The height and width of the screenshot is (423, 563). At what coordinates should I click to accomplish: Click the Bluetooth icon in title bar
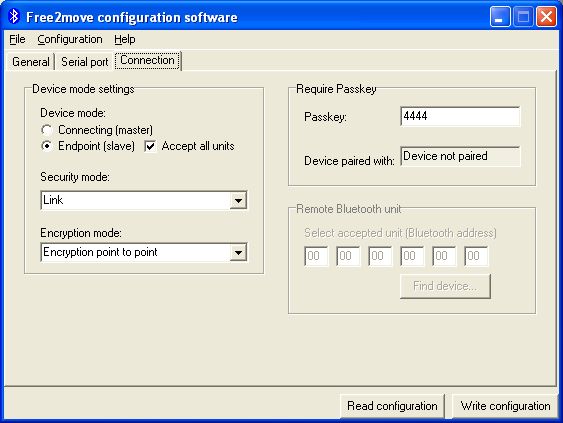click(x=14, y=17)
